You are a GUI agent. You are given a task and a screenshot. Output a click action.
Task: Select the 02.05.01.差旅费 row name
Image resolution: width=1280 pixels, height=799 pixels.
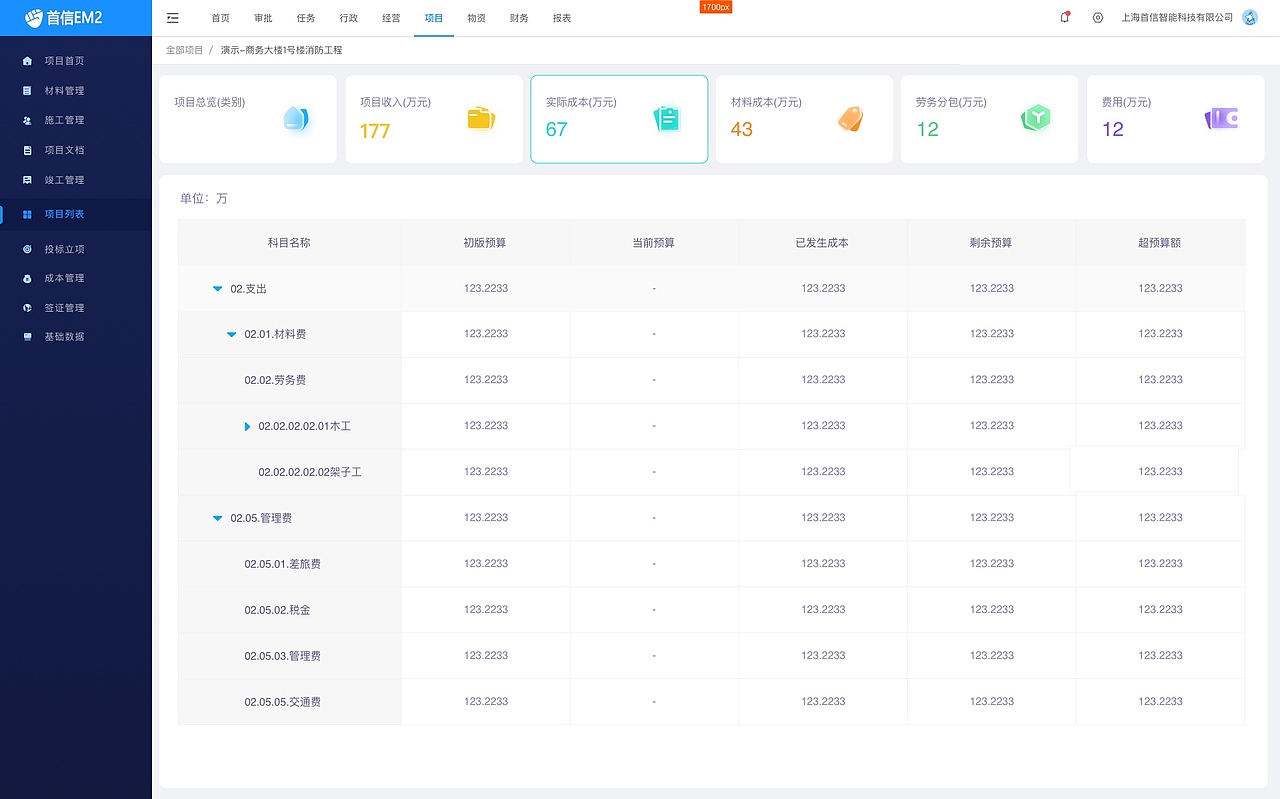pyautogui.click(x=283, y=564)
